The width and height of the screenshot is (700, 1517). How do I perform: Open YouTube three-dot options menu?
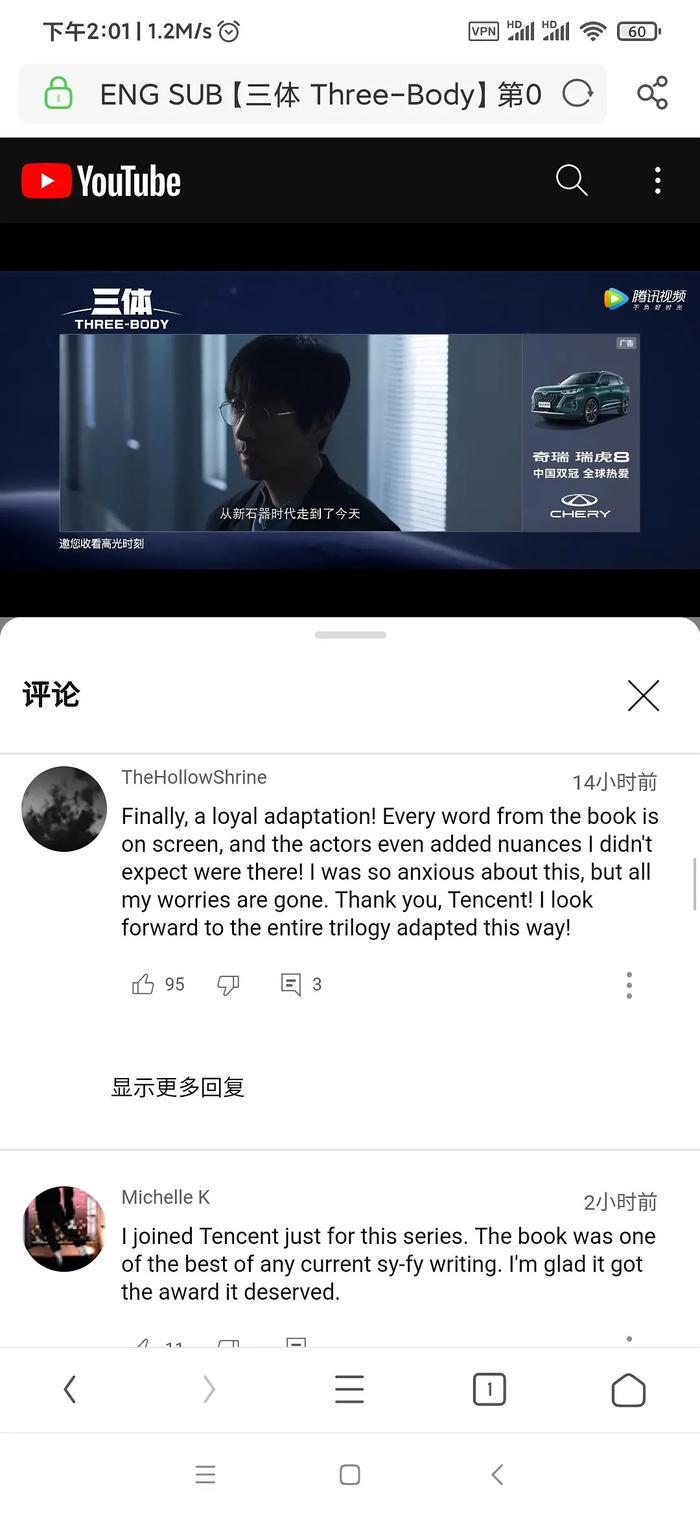[657, 180]
